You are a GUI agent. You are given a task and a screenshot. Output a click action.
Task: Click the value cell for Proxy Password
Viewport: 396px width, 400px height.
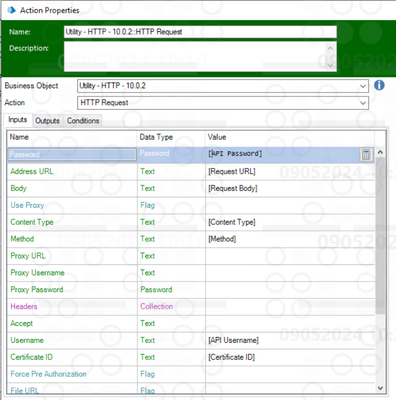(x=290, y=290)
